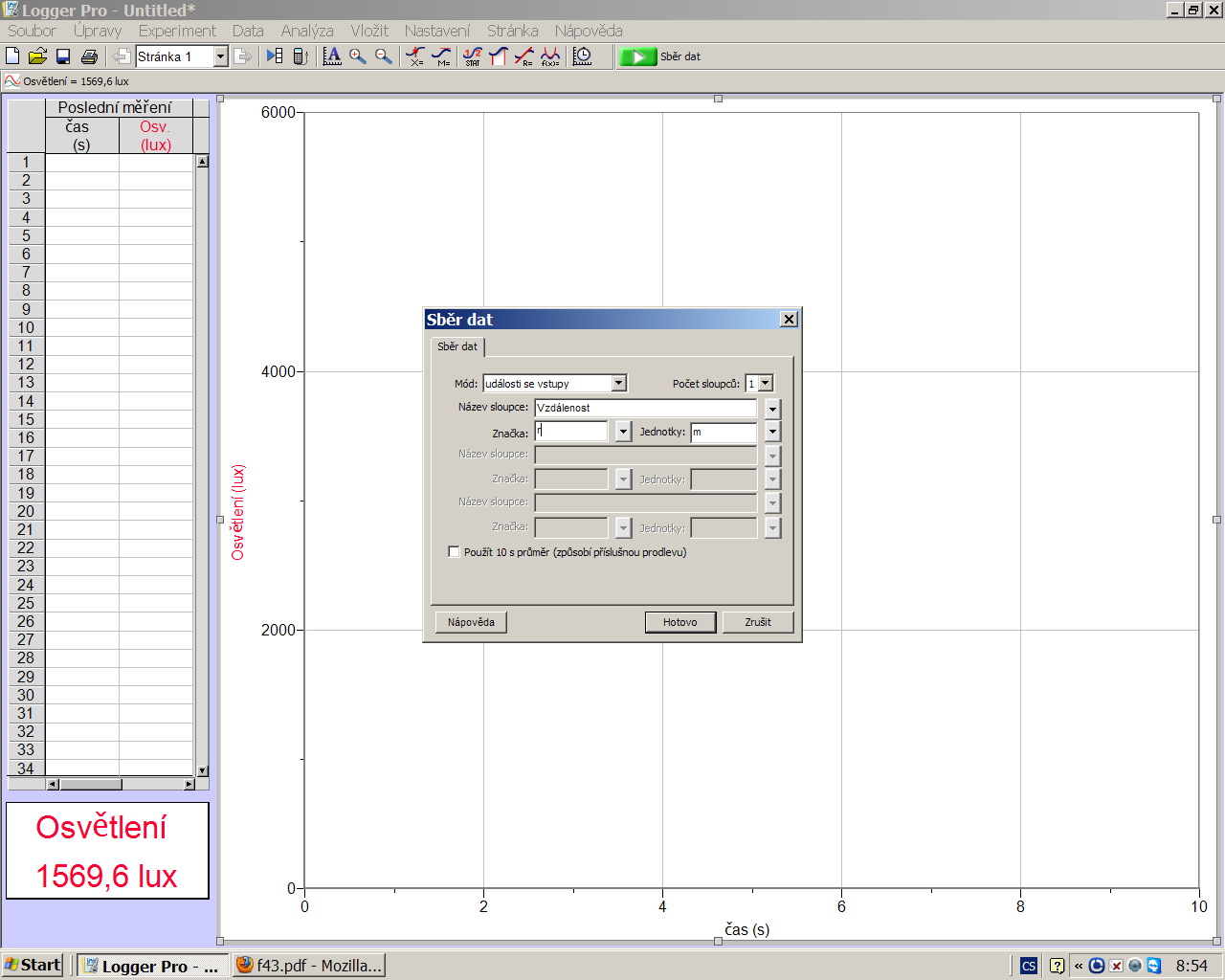This screenshot has width=1225, height=980.
Task: Print using the printer toolbar icon
Action: pos(89,56)
